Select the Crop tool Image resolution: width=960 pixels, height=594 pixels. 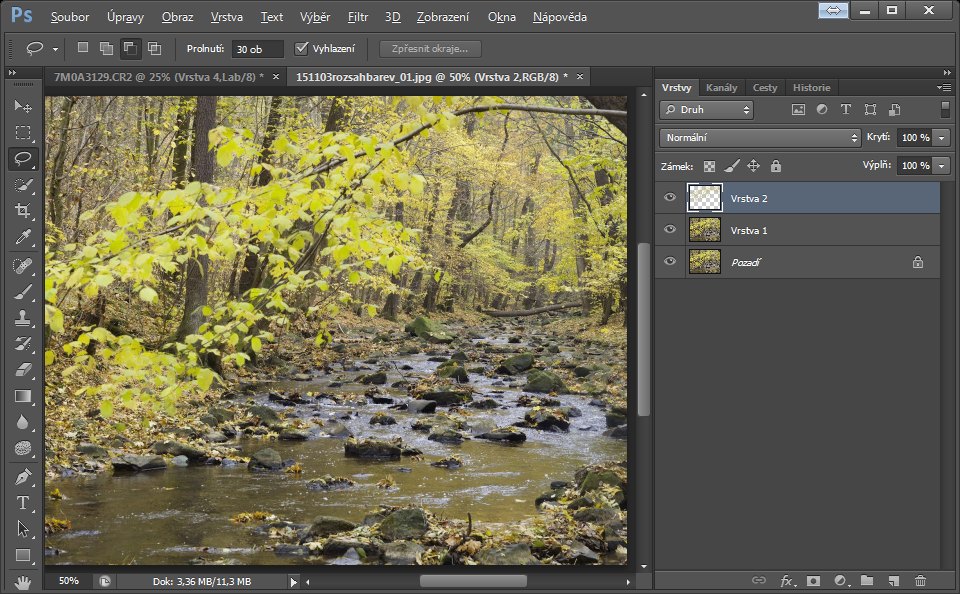(23, 210)
